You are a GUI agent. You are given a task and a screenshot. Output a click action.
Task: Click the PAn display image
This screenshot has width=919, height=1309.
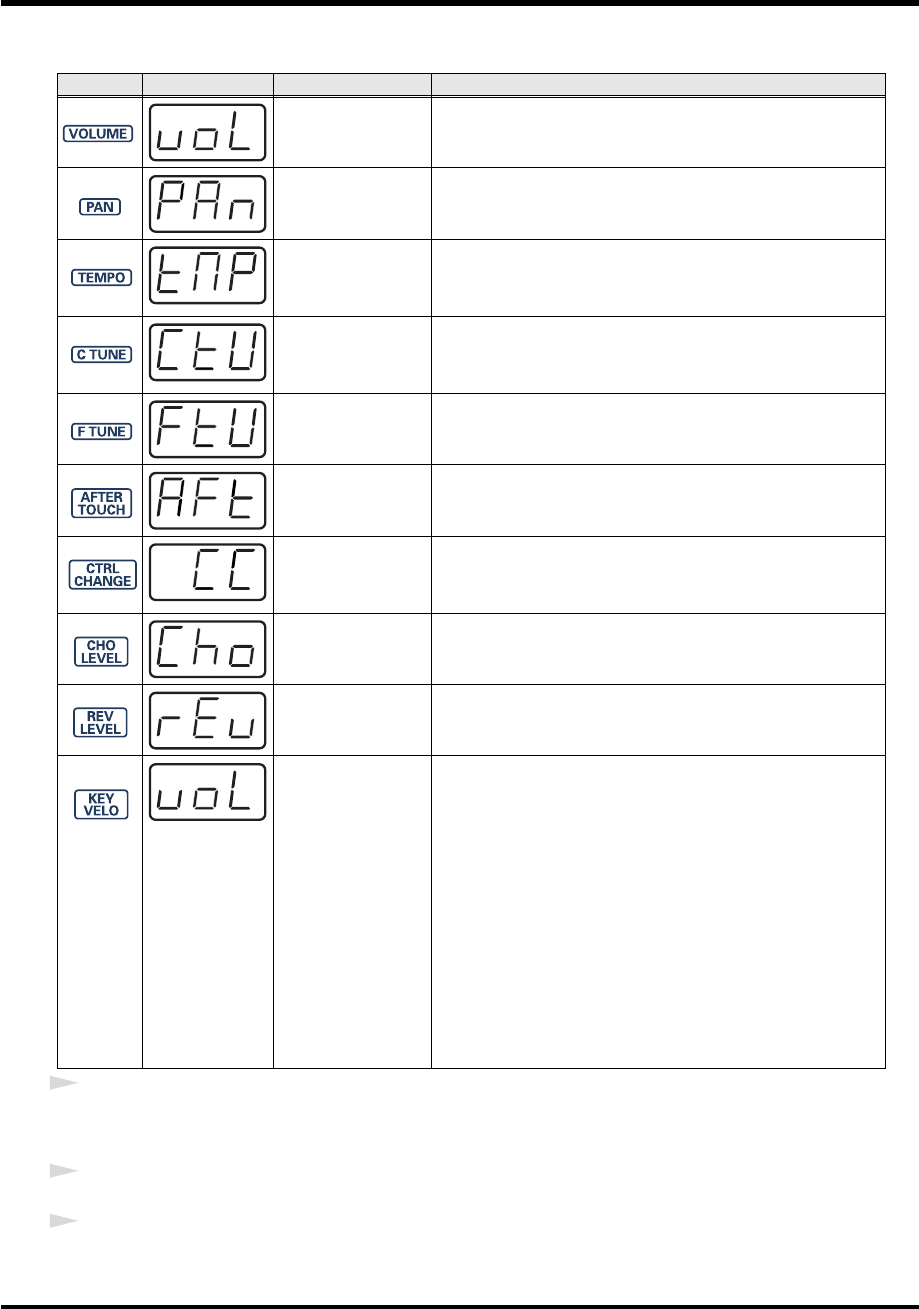pyautogui.click(x=208, y=204)
